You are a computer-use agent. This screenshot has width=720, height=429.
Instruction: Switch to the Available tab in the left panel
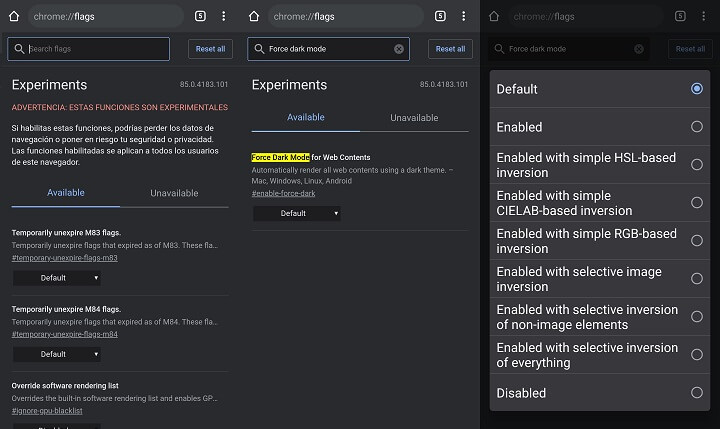tap(66, 193)
